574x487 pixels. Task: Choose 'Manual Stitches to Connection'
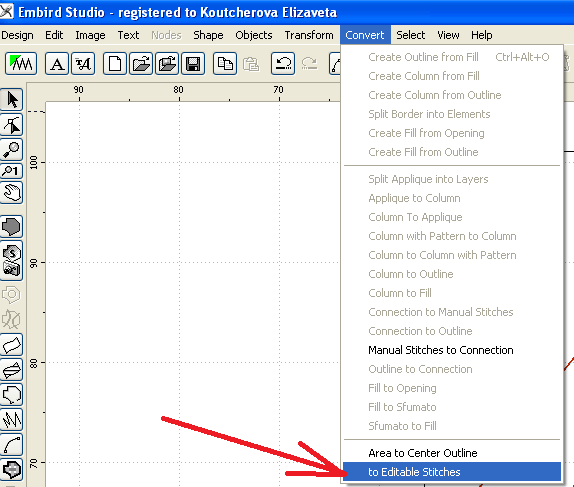[x=452, y=350]
